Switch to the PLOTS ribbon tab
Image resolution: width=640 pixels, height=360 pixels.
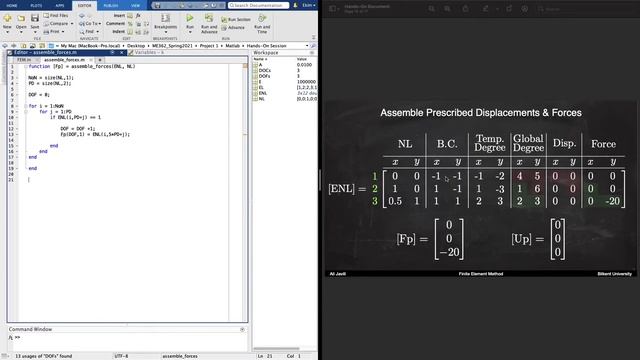pos(36,5)
